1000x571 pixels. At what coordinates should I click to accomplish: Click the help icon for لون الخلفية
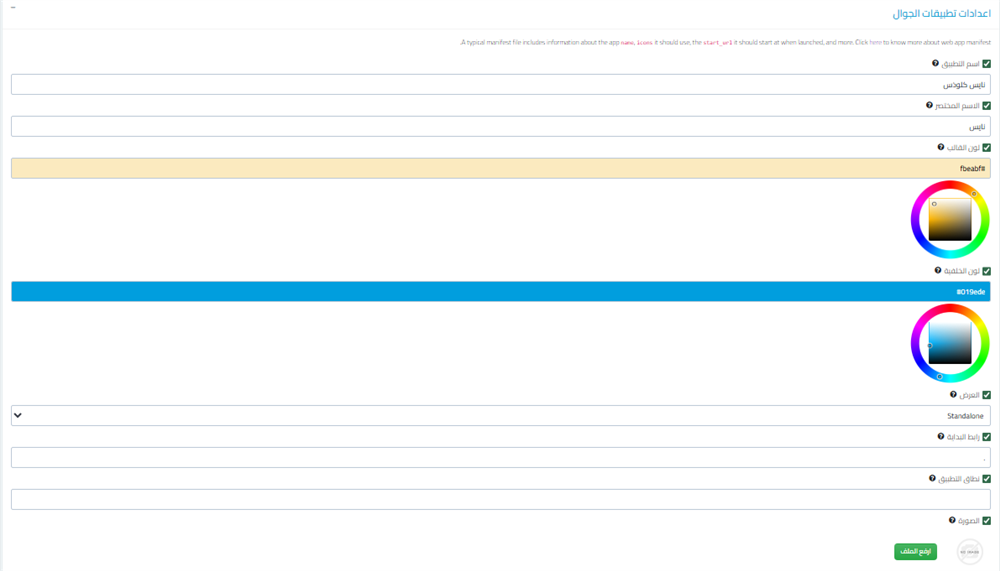tap(938, 270)
